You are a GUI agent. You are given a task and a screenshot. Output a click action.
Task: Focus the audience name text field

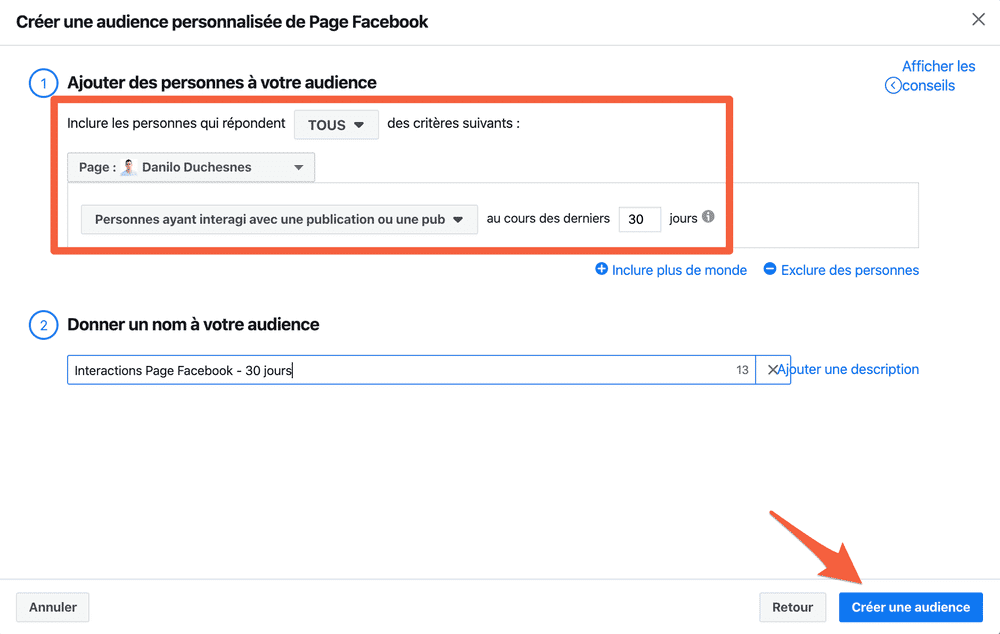400,370
